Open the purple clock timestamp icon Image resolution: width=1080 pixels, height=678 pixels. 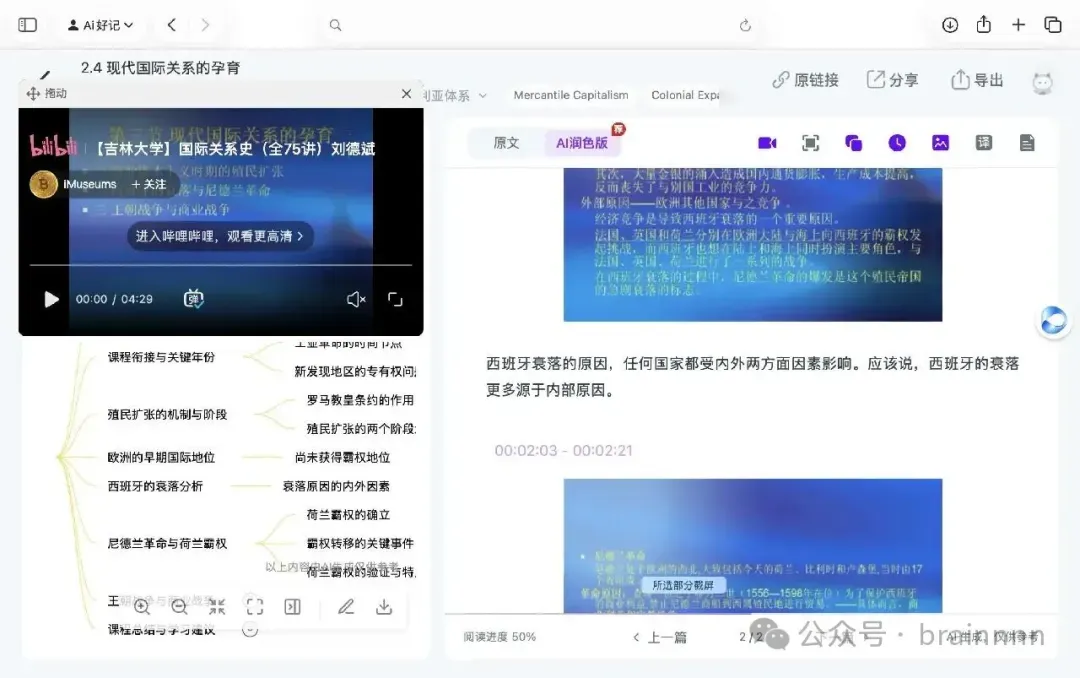pyautogui.click(x=897, y=143)
